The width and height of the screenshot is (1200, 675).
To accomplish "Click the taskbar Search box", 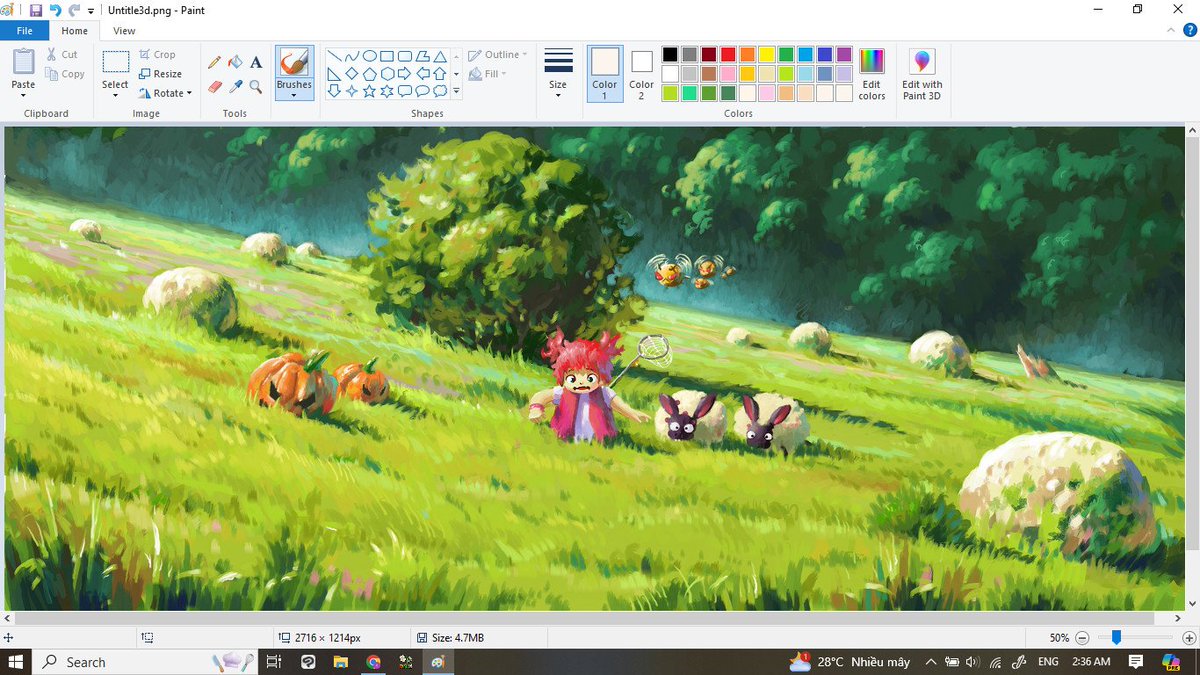I will [x=147, y=662].
